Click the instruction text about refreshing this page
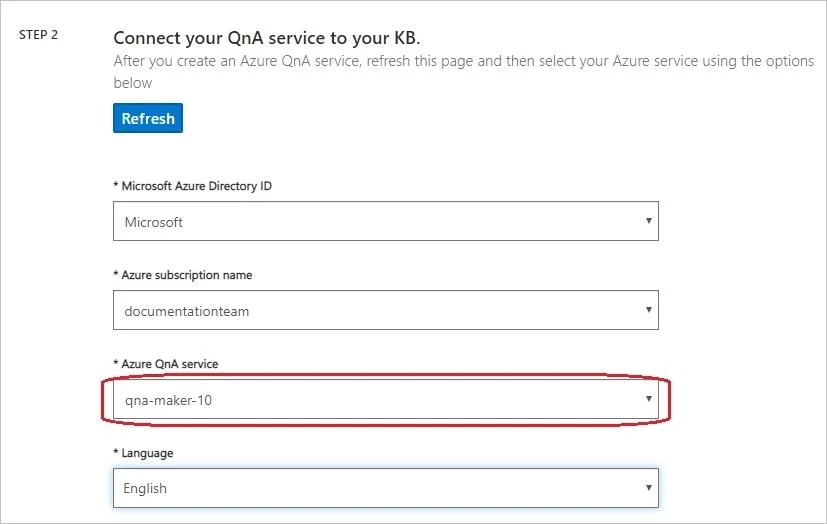 [464, 72]
